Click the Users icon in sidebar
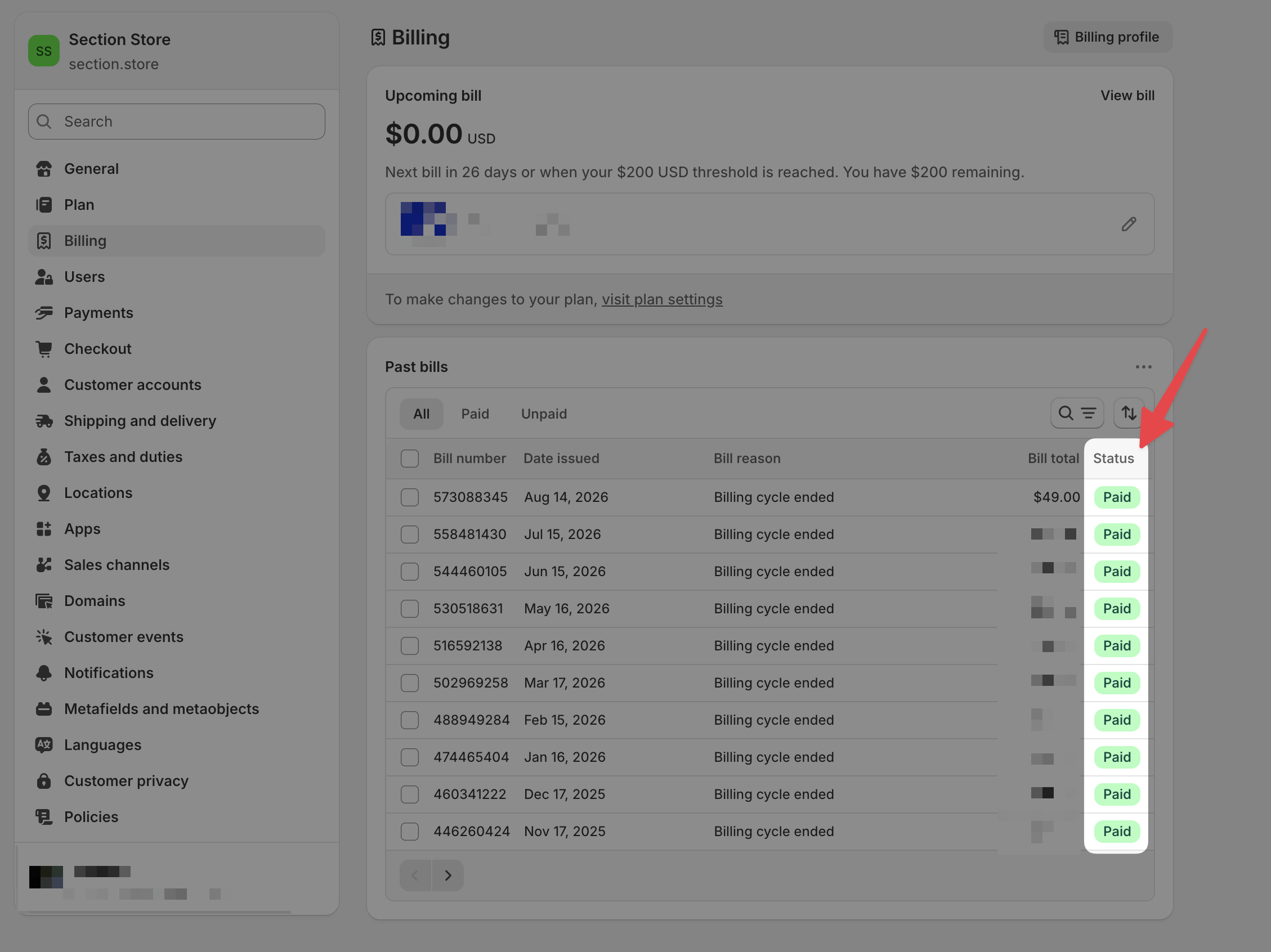The image size is (1271, 952). pyautogui.click(x=44, y=277)
